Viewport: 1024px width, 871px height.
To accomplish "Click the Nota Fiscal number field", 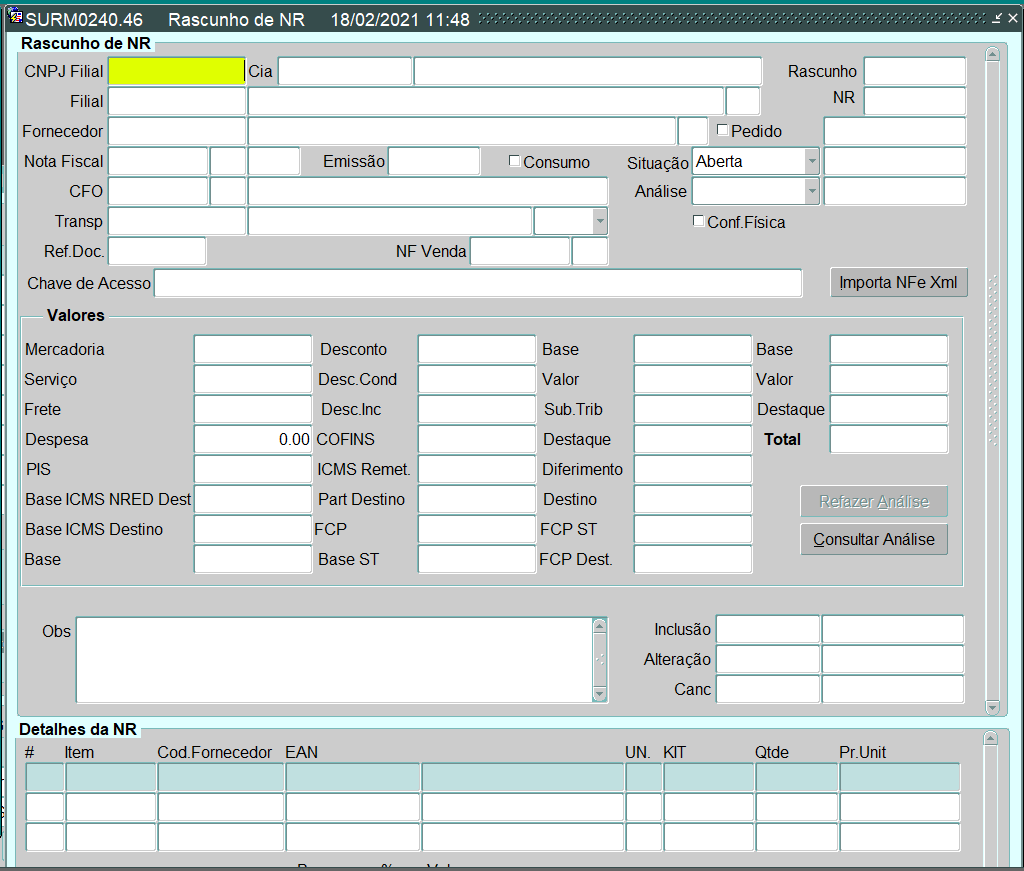I will [158, 161].
